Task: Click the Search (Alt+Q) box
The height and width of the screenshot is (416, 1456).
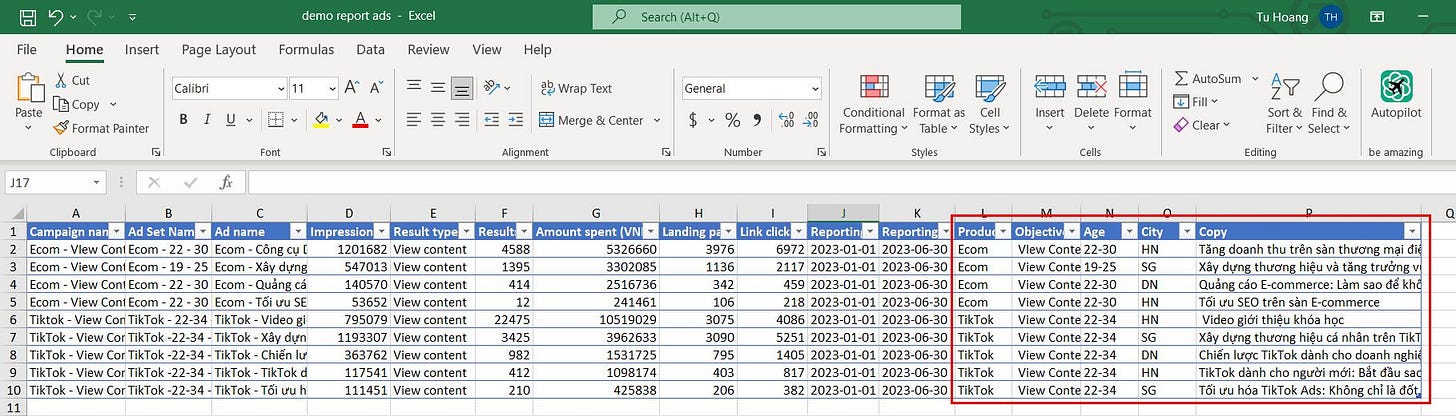Action: 776,17
